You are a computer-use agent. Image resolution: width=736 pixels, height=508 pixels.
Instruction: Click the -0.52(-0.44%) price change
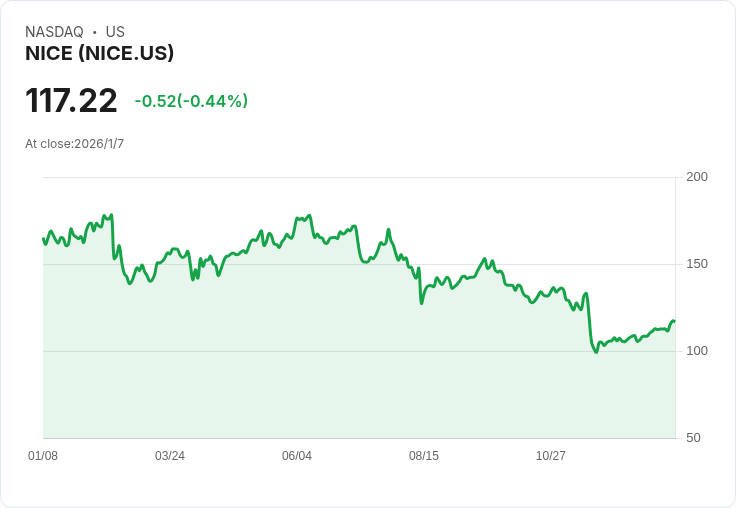pyautogui.click(x=191, y=101)
